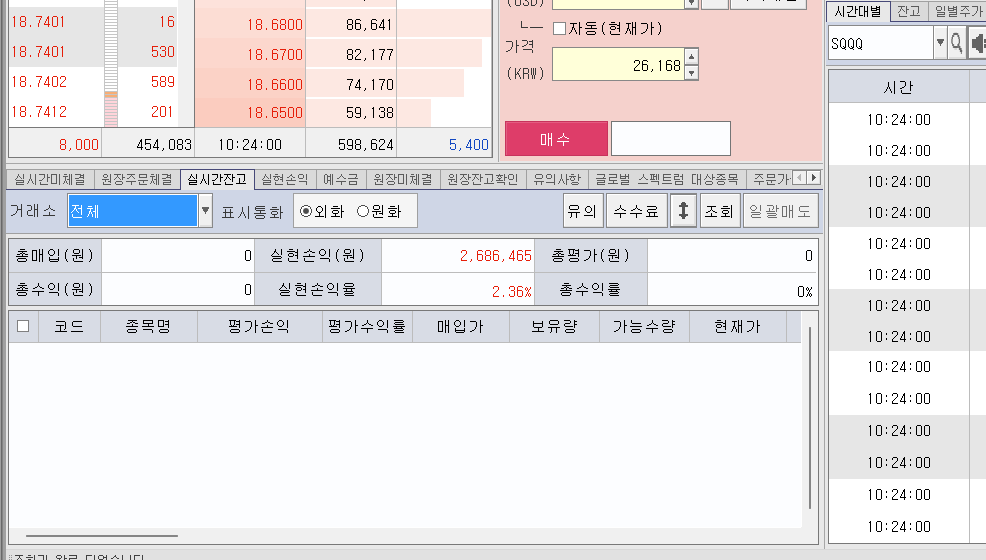Switch to 원장주문체결 tab
The image size is (986, 560).
click(x=136, y=180)
